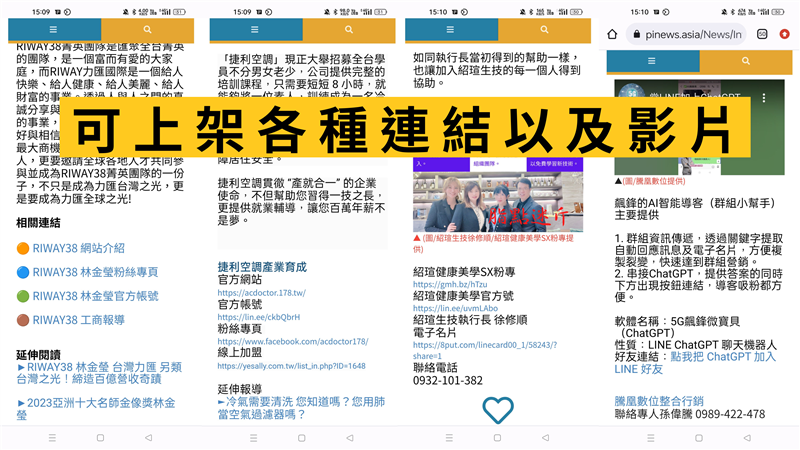Click the browser home icon beside the pinews.asia address

(x=613, y=34)
